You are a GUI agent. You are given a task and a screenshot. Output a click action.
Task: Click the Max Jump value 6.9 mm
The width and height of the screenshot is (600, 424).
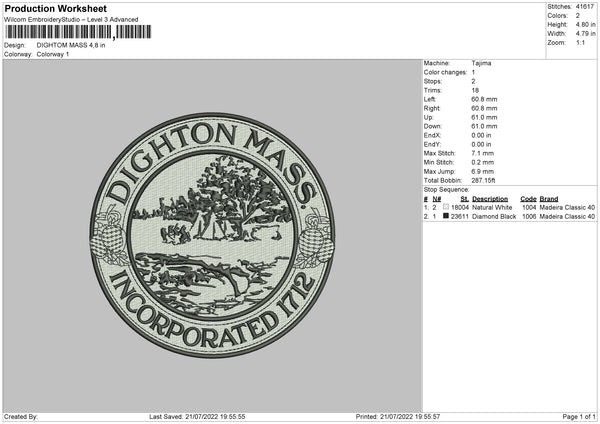point(483,171)
